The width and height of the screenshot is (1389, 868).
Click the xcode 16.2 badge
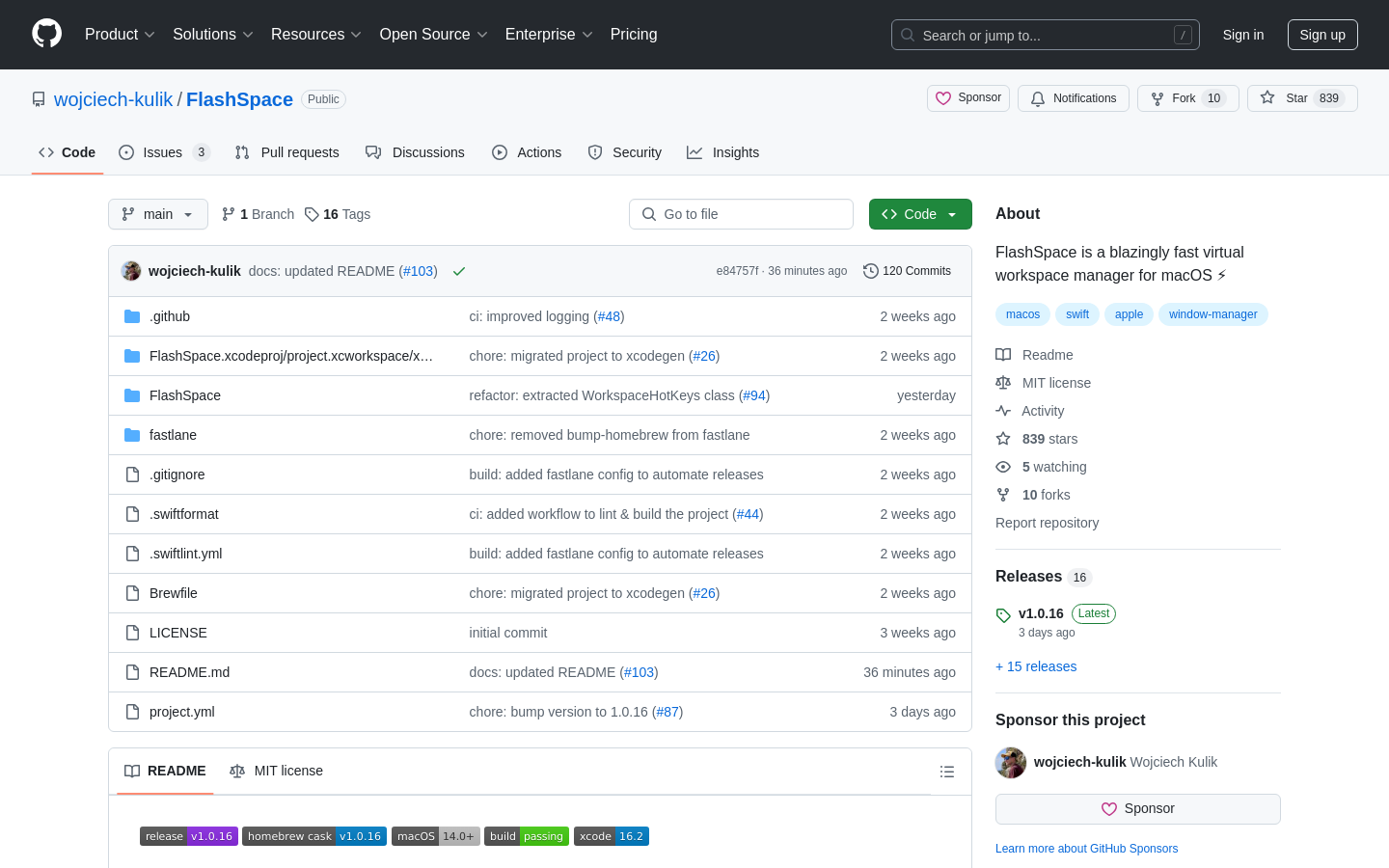[612, 836]
